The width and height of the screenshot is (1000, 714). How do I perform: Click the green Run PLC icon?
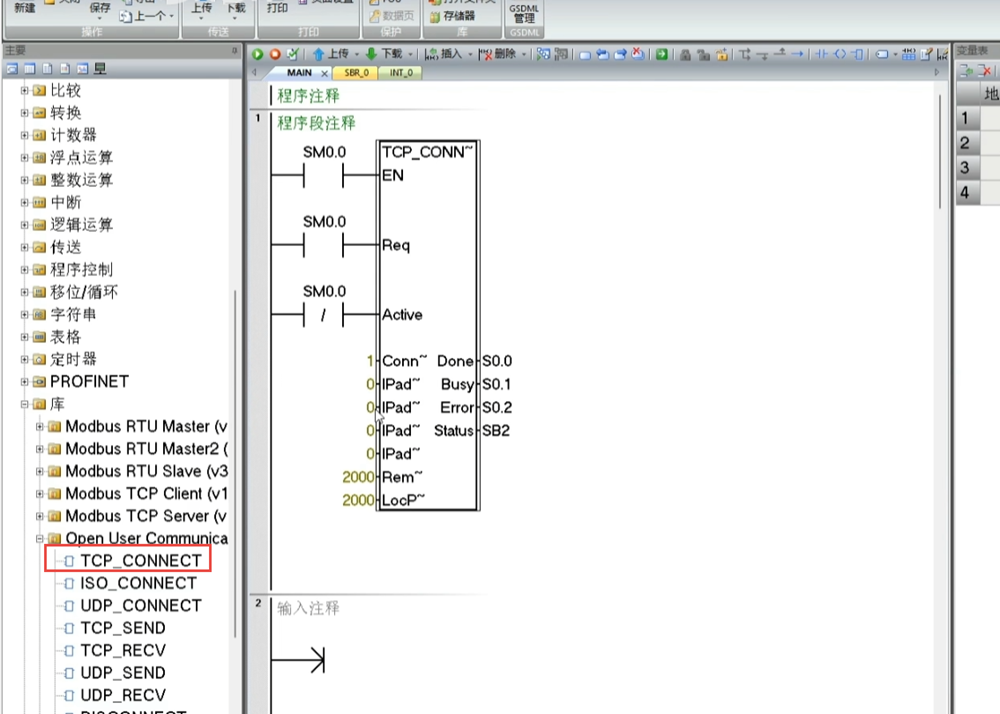coord(258,54)
